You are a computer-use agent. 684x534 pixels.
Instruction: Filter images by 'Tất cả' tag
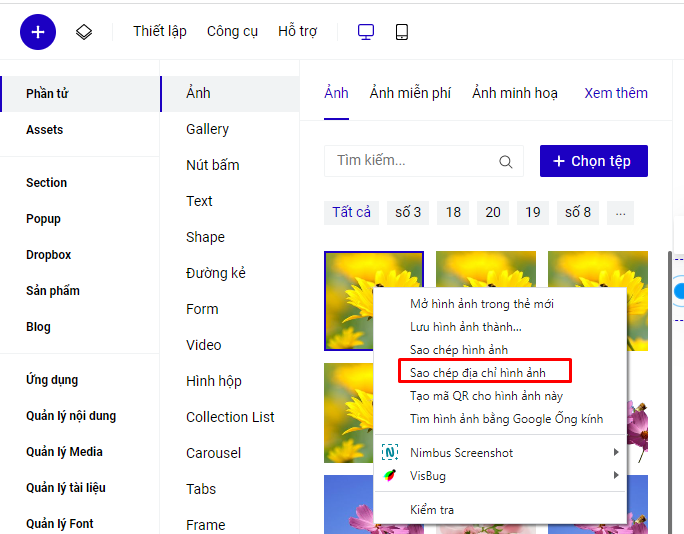351,212
